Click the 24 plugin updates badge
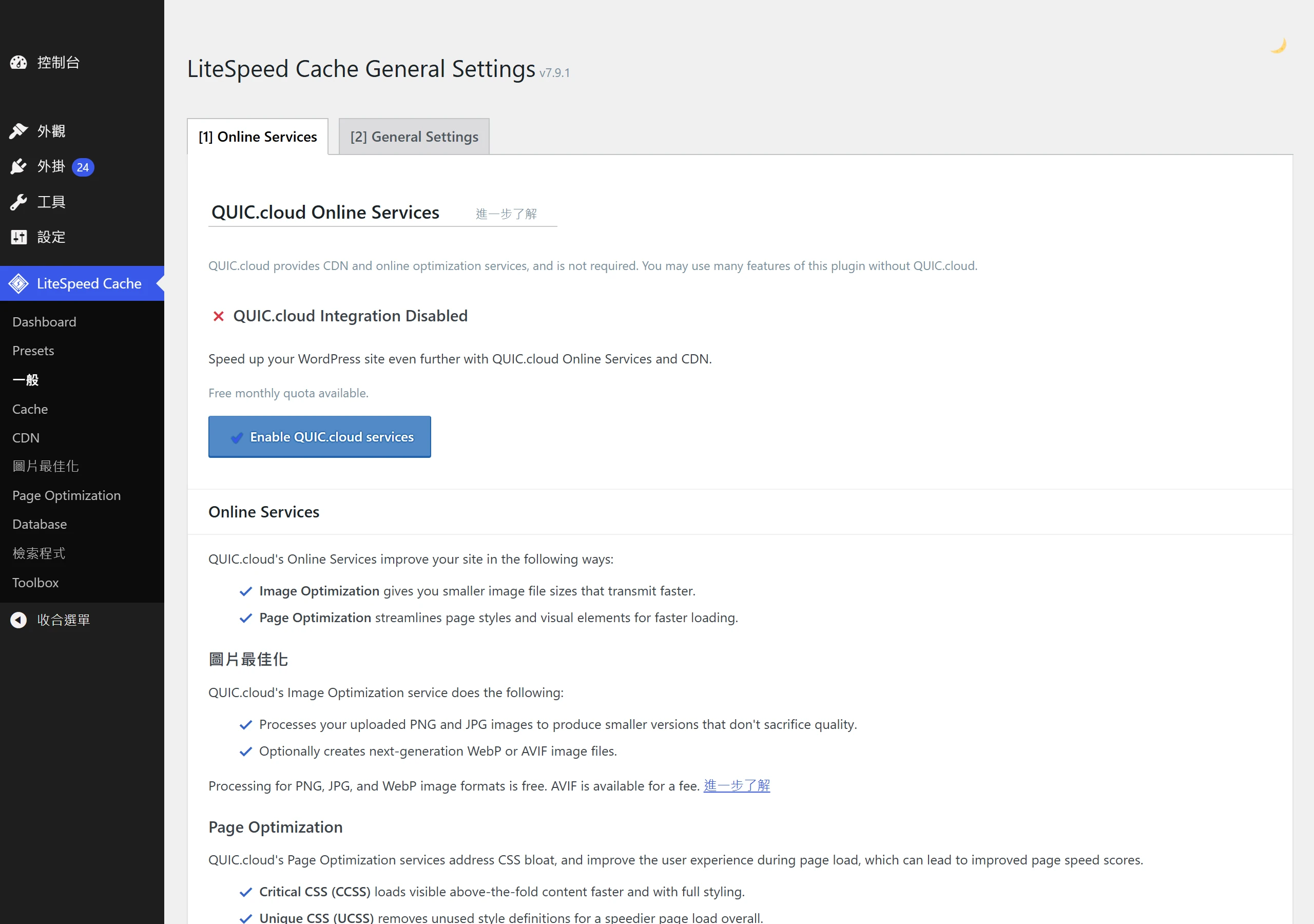The width and height of the screenshot is (1314, 924). click(x=83, y=167)
